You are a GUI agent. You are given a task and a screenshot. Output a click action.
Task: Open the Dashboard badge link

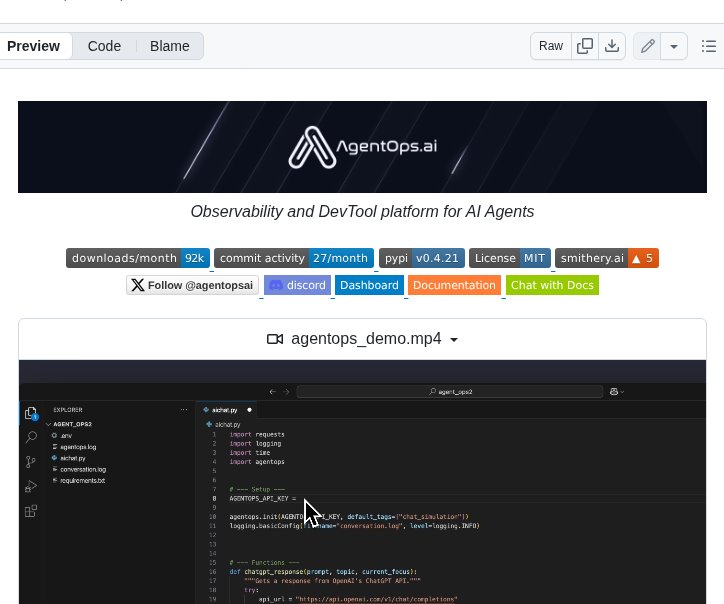(x=369, y=285)
